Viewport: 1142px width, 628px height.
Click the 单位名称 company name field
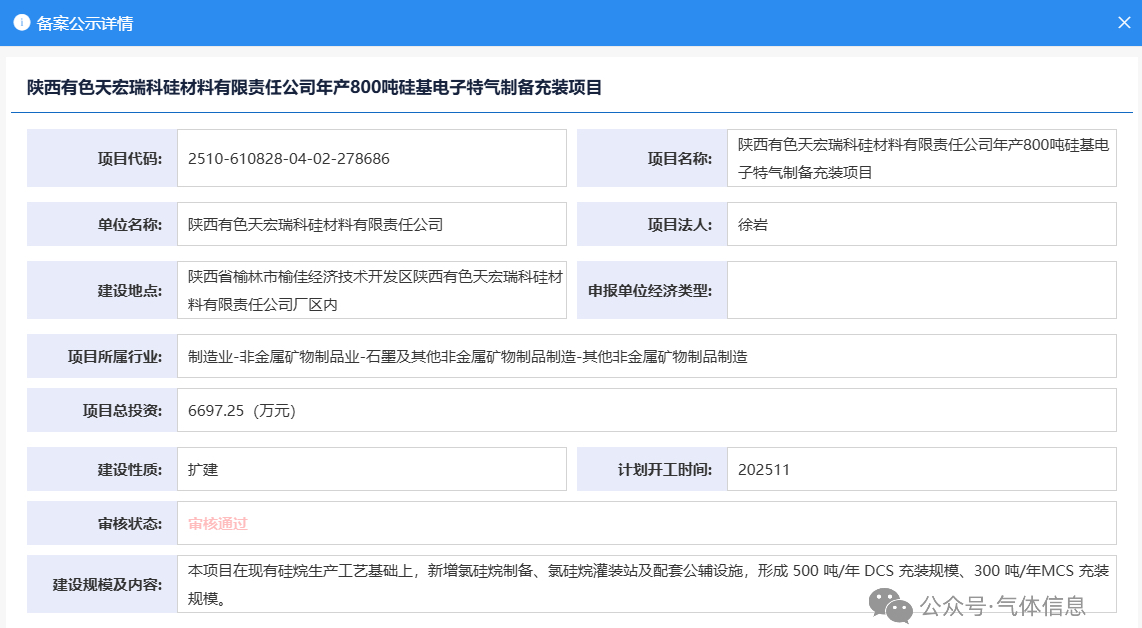(316, 225)
